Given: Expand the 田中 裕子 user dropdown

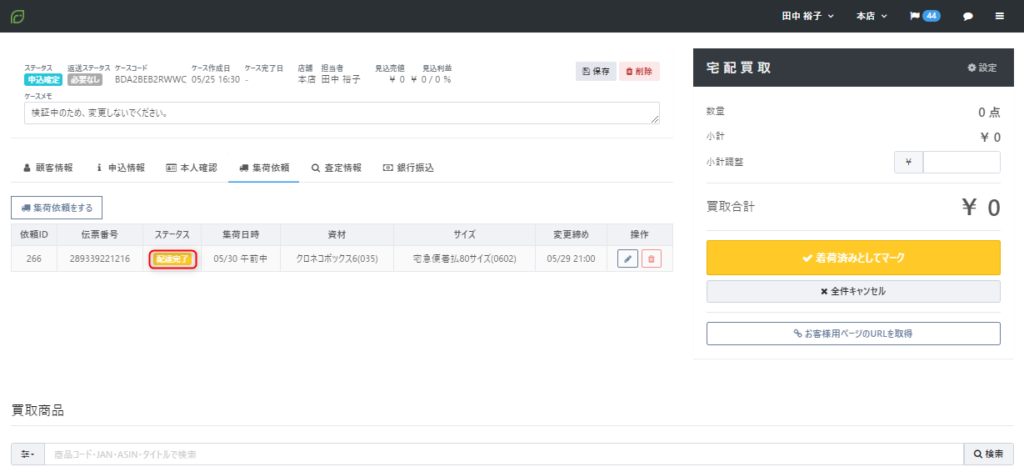Looking at the screenshot, I should click(808, 16).
